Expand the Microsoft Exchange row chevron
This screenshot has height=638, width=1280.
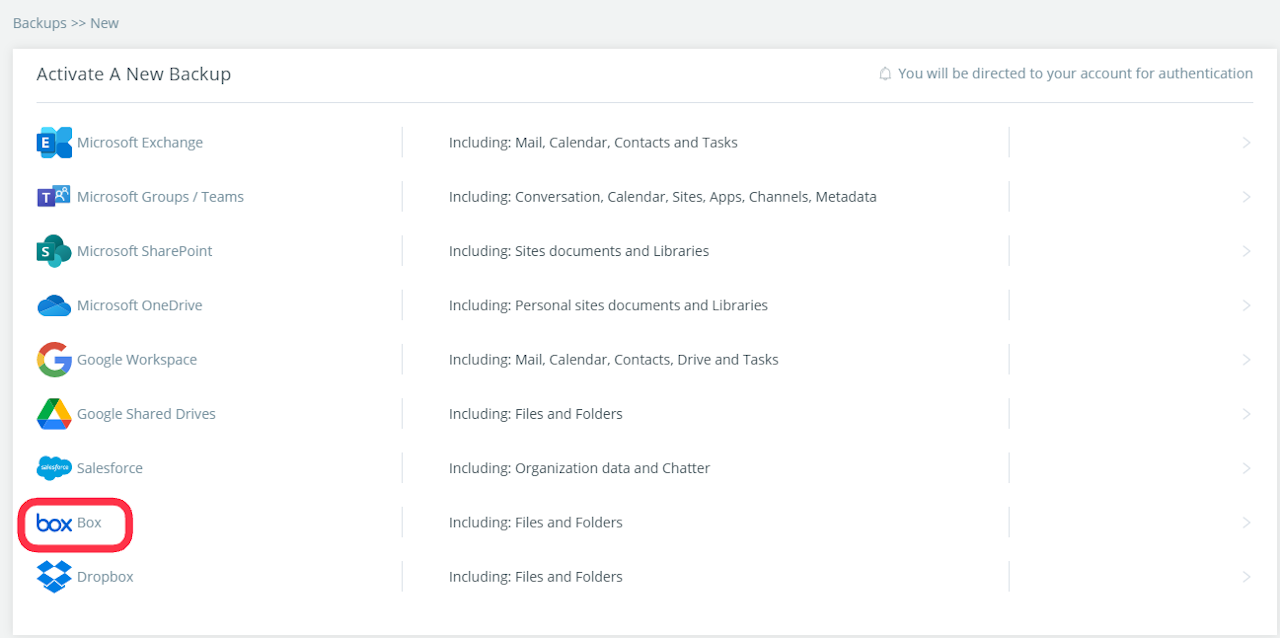pyautogui.click(x=1246, y=143)
